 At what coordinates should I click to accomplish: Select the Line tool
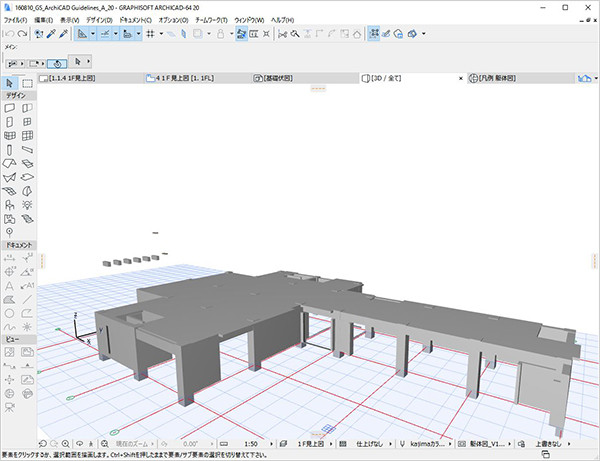(27, 300)
